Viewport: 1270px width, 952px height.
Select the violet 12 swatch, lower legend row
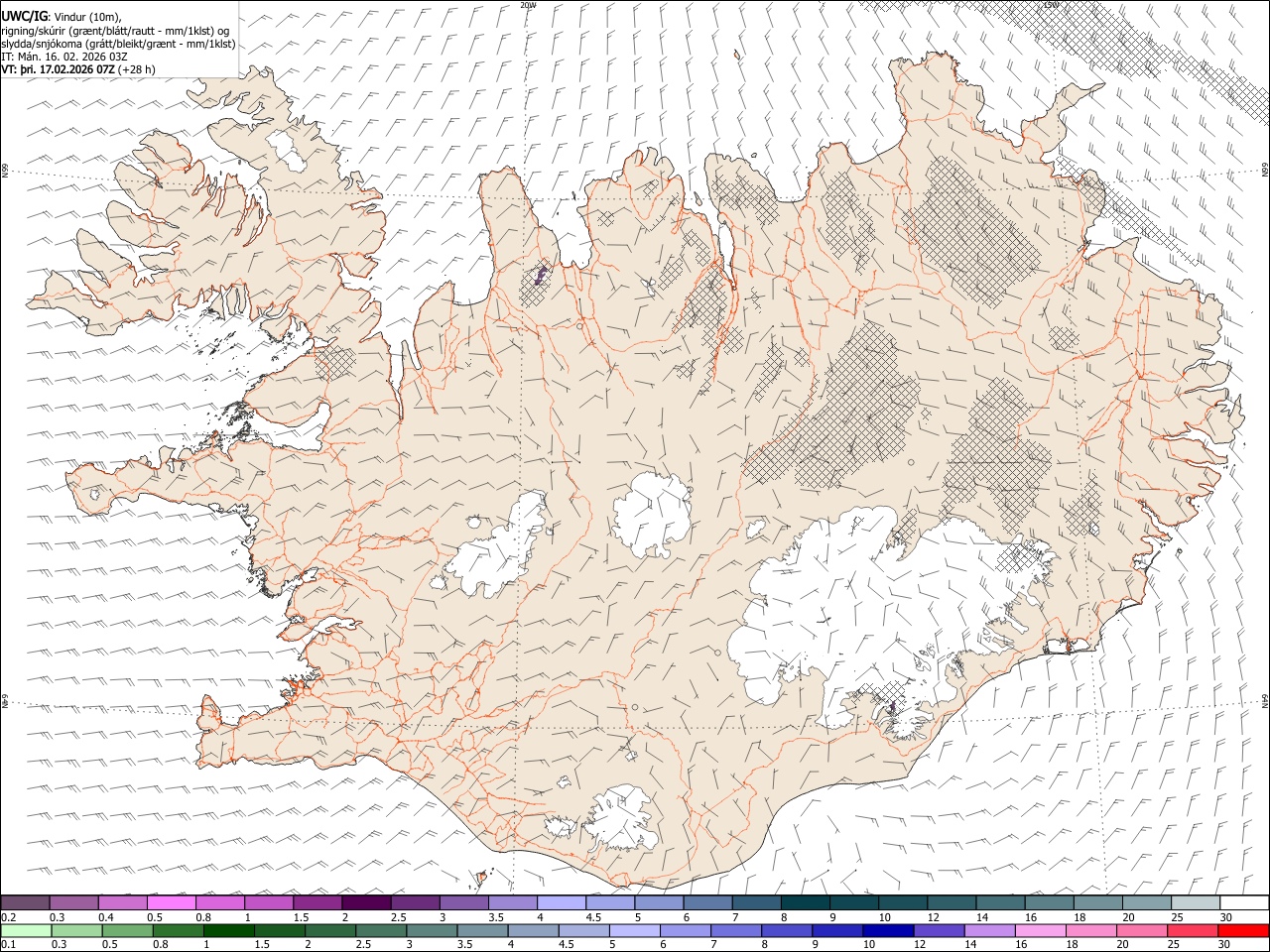[938, 930]
